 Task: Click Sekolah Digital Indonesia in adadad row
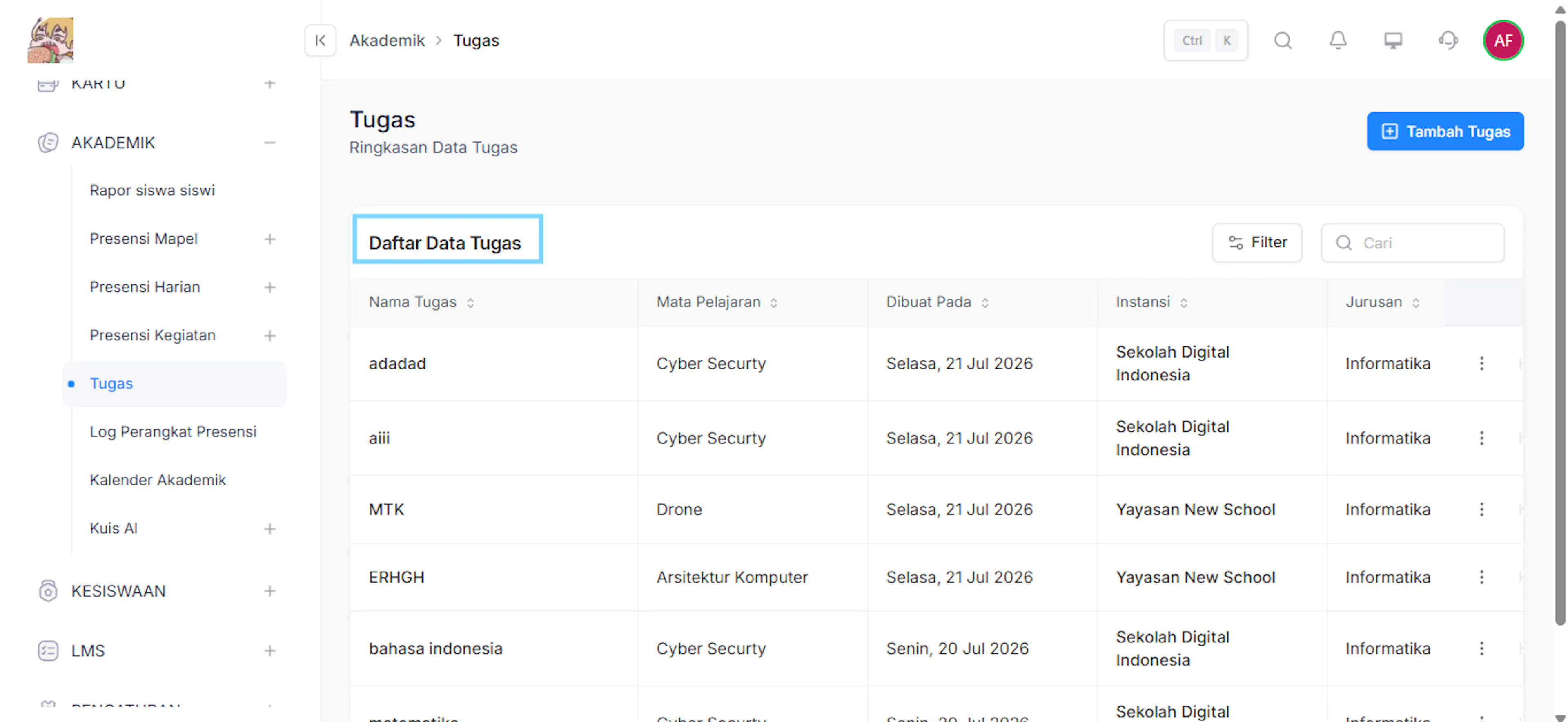tap(1172, 363)
